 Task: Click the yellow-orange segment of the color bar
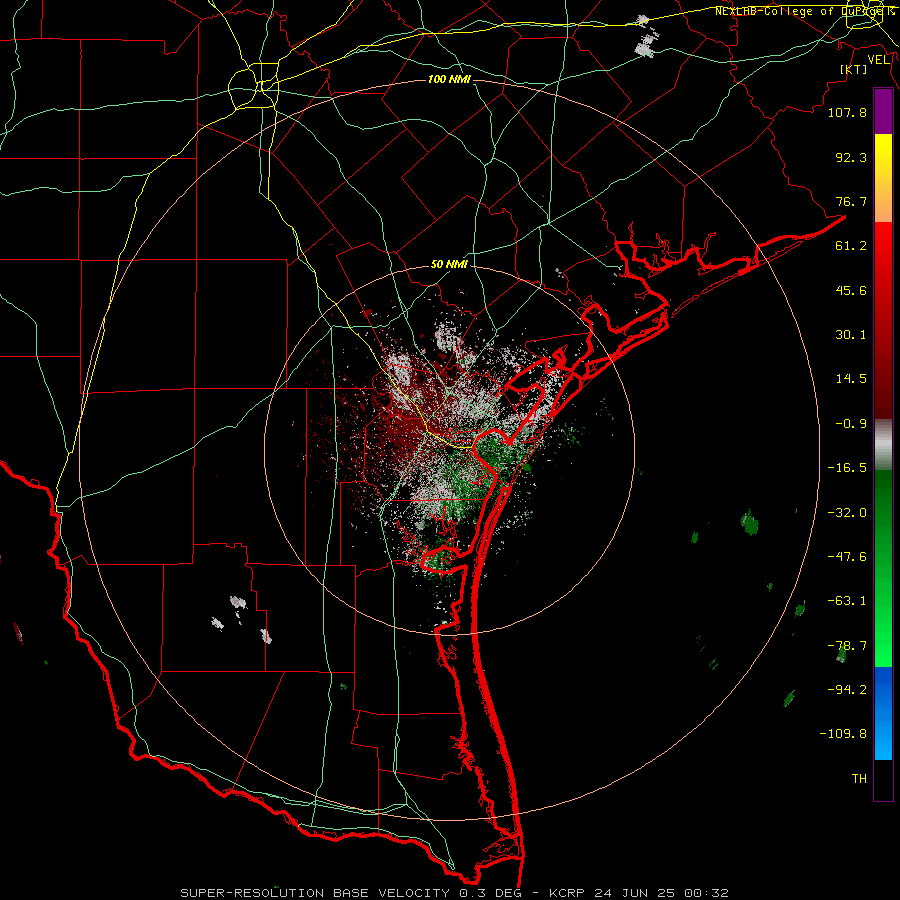coord(883,178)
